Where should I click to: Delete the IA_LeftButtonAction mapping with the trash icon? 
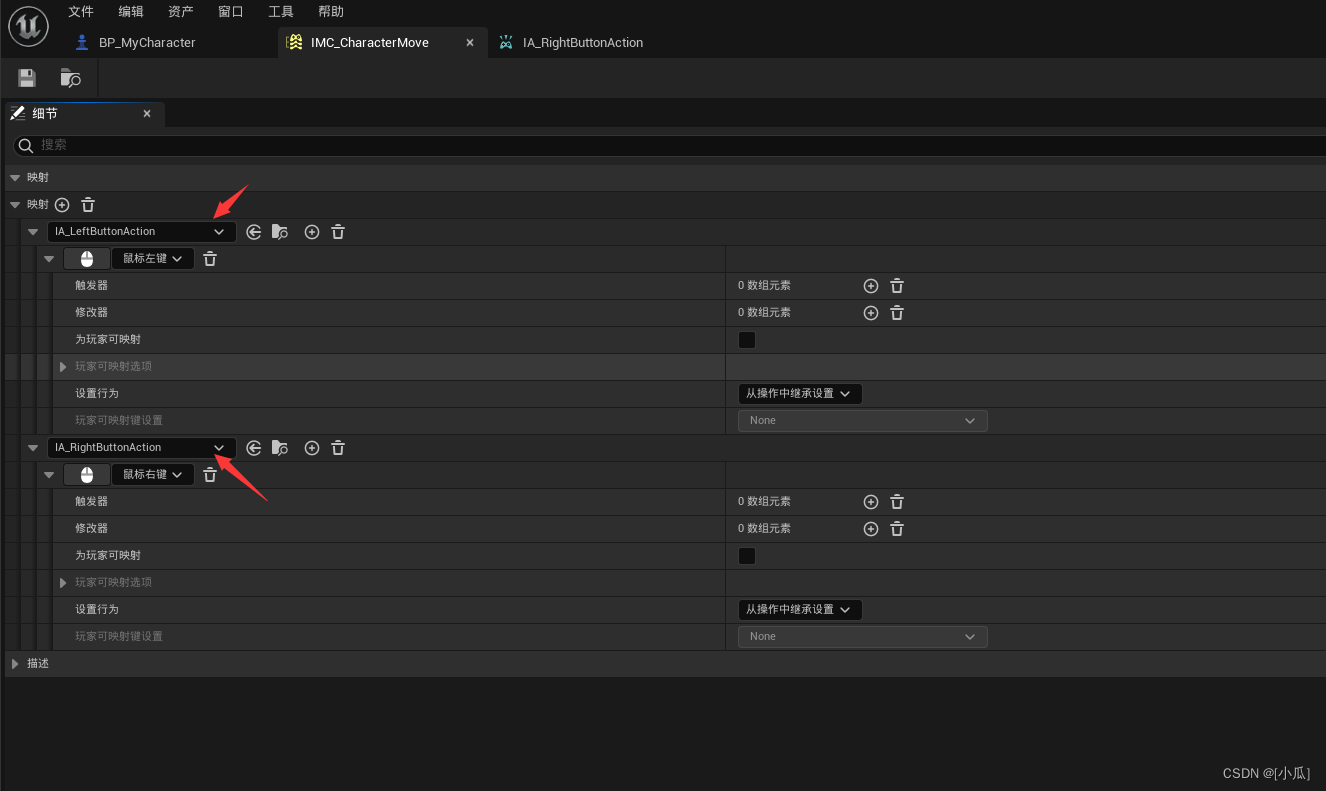pos(338,232)
